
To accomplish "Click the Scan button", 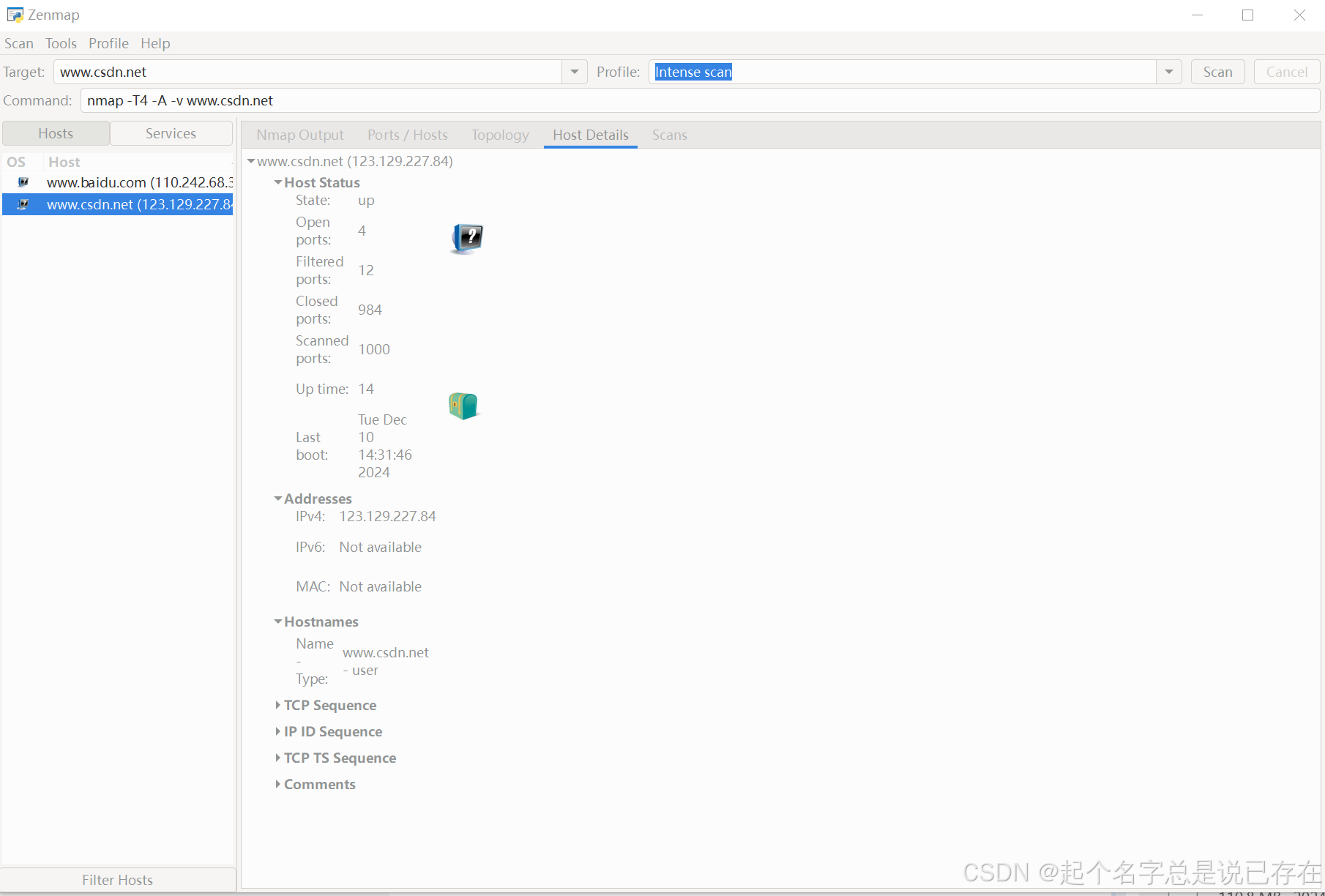I will [x=1218, y=72].
